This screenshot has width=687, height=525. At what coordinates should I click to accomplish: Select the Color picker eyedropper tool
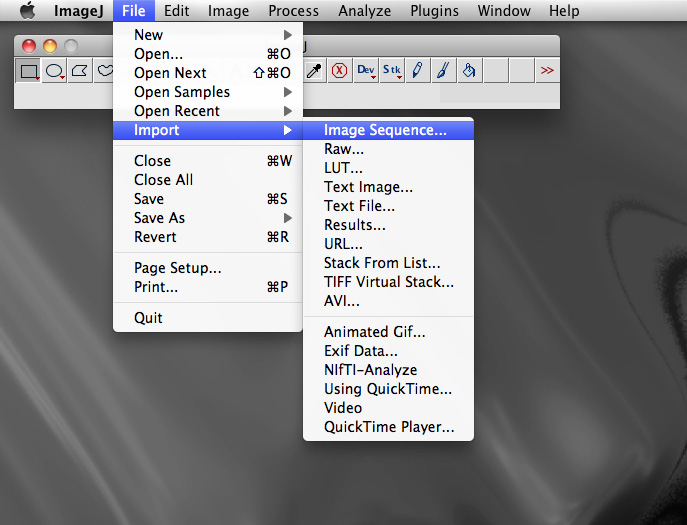(x=314, y=71)
